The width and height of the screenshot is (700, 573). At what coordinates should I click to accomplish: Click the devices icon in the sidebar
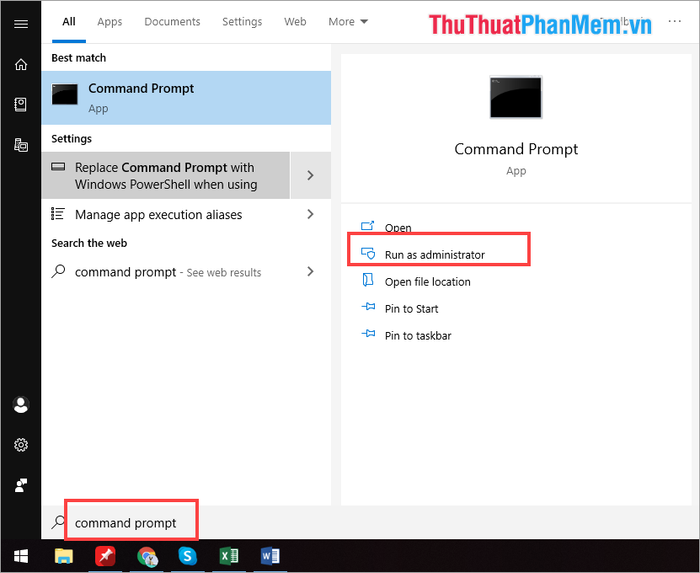tap(21, 145)
